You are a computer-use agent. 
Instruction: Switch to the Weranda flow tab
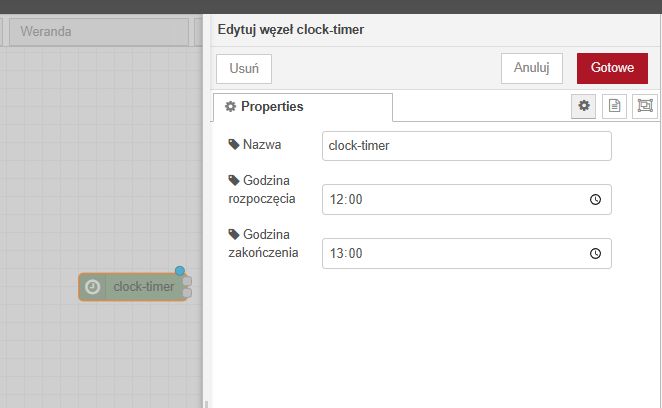pos(99,32)
